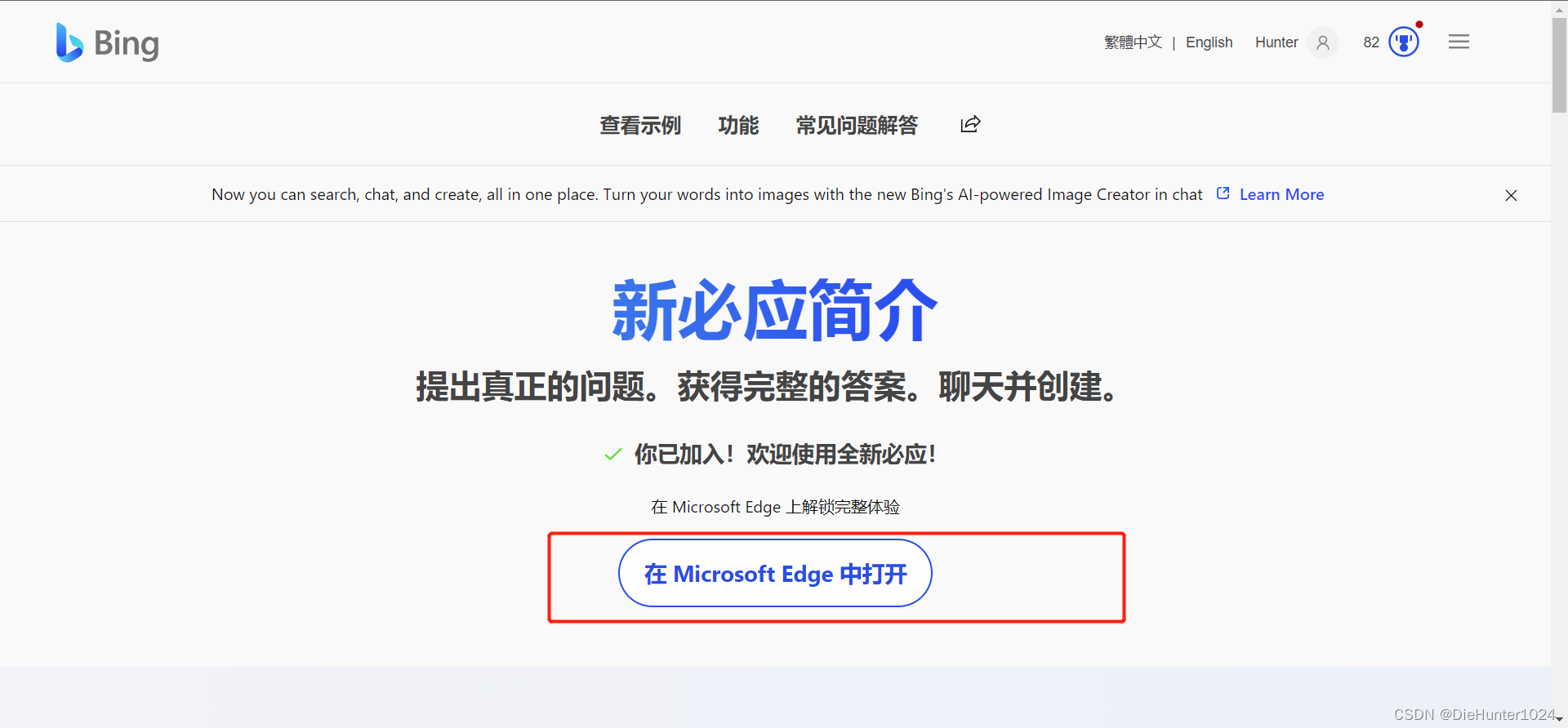Screen dimensions: 1568x728
Task: Click the share icon in navigation
Action: pos(970,124)
